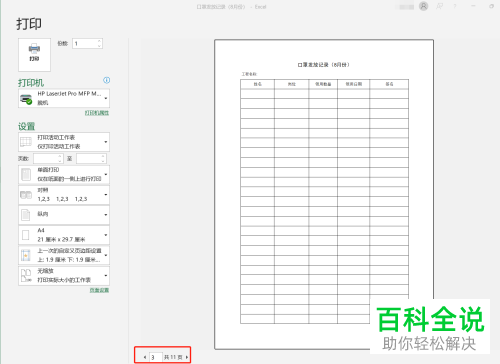
Task: Click the help question mark icon
Action: 455,6
